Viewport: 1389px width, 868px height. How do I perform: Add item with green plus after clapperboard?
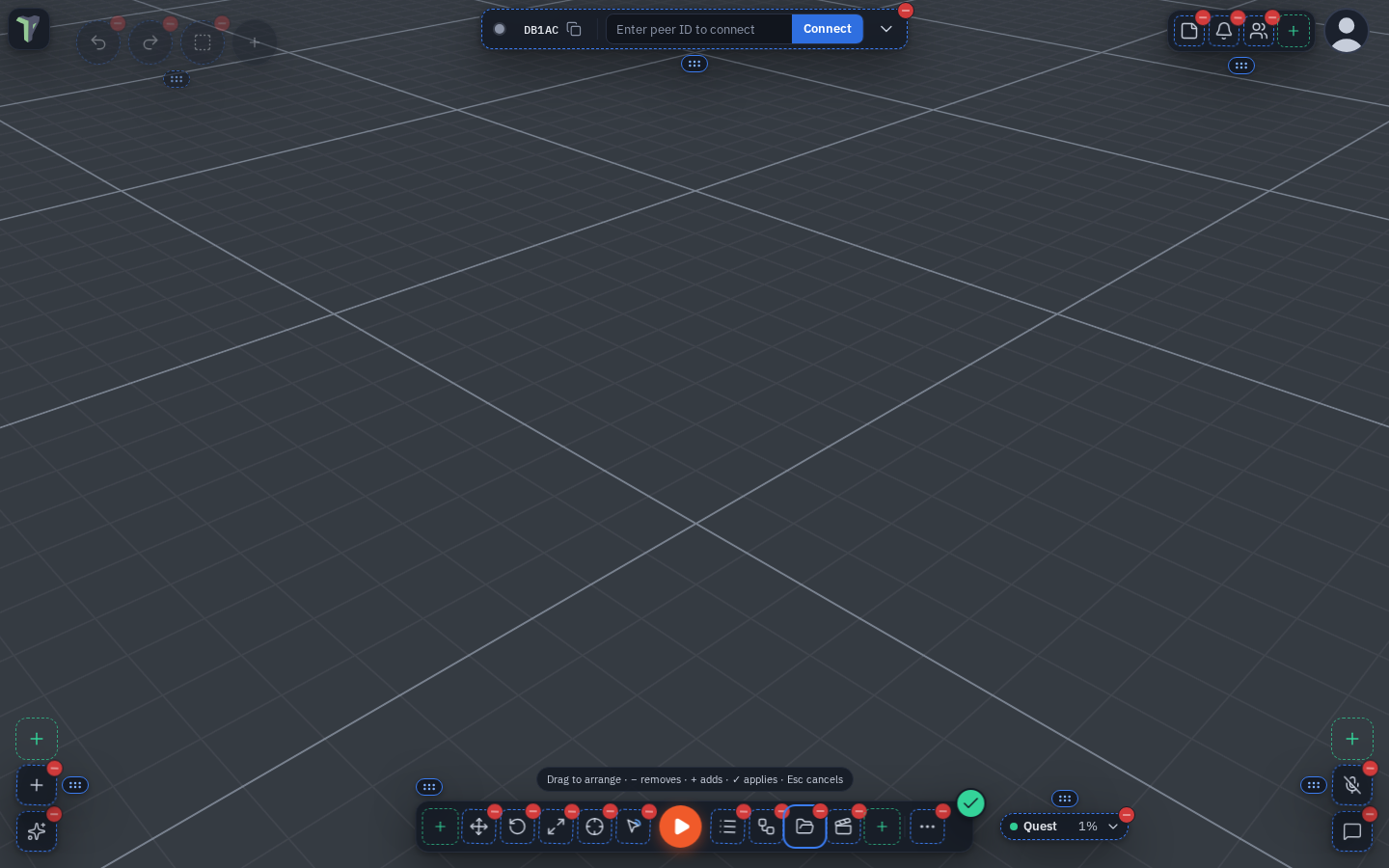[x=882, y=827]
